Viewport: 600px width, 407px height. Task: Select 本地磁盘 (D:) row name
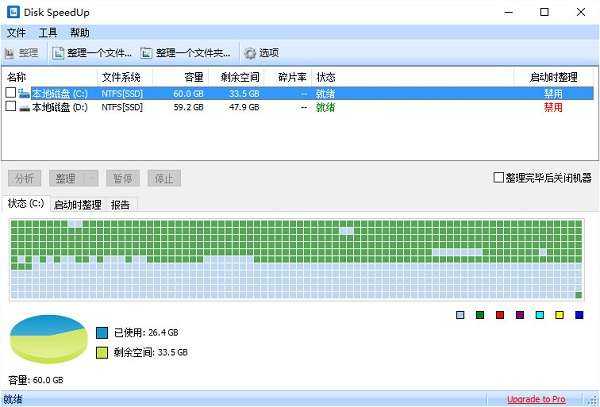coord(59,107)
